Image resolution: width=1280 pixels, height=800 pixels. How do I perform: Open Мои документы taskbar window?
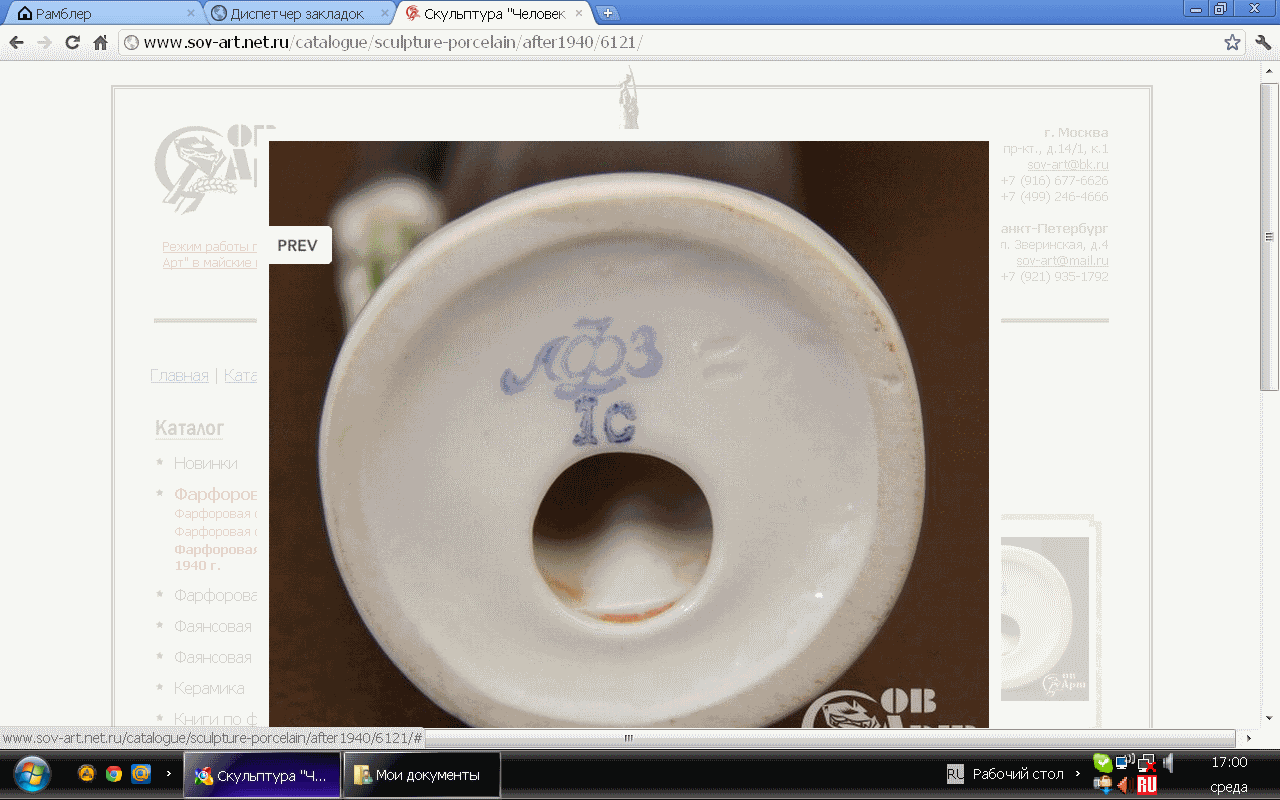tap(421, 775)
